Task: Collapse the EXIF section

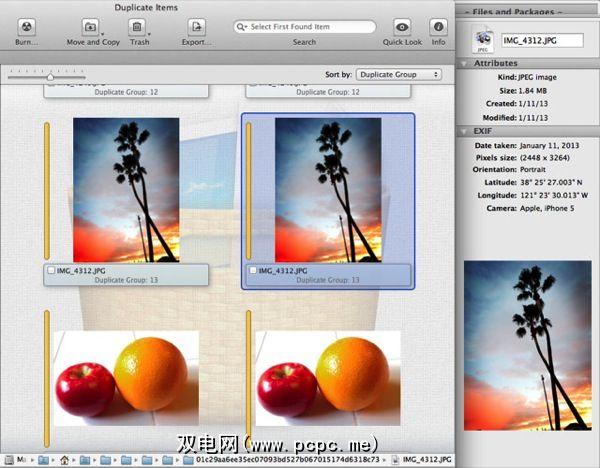Action: pyautogui.click(x=463, y=131)
